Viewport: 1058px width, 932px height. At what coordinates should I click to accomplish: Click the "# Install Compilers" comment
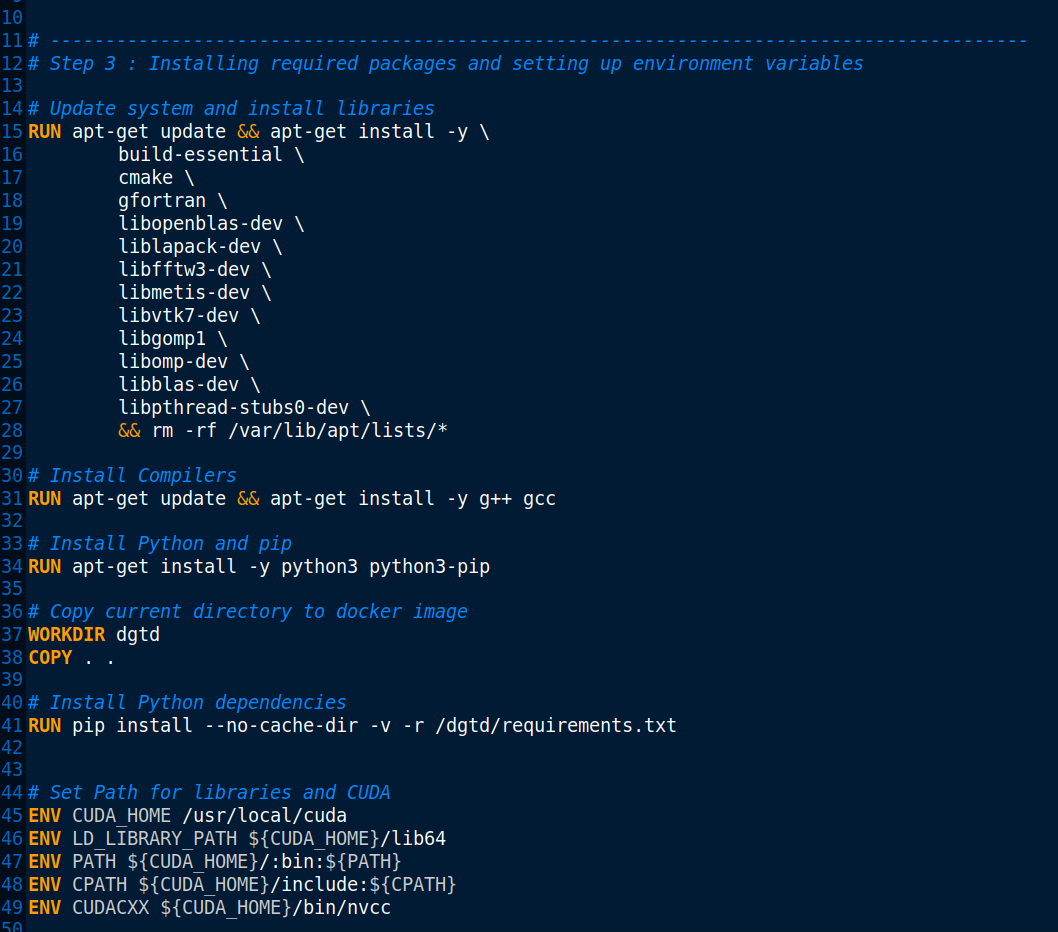pos(132,475)
